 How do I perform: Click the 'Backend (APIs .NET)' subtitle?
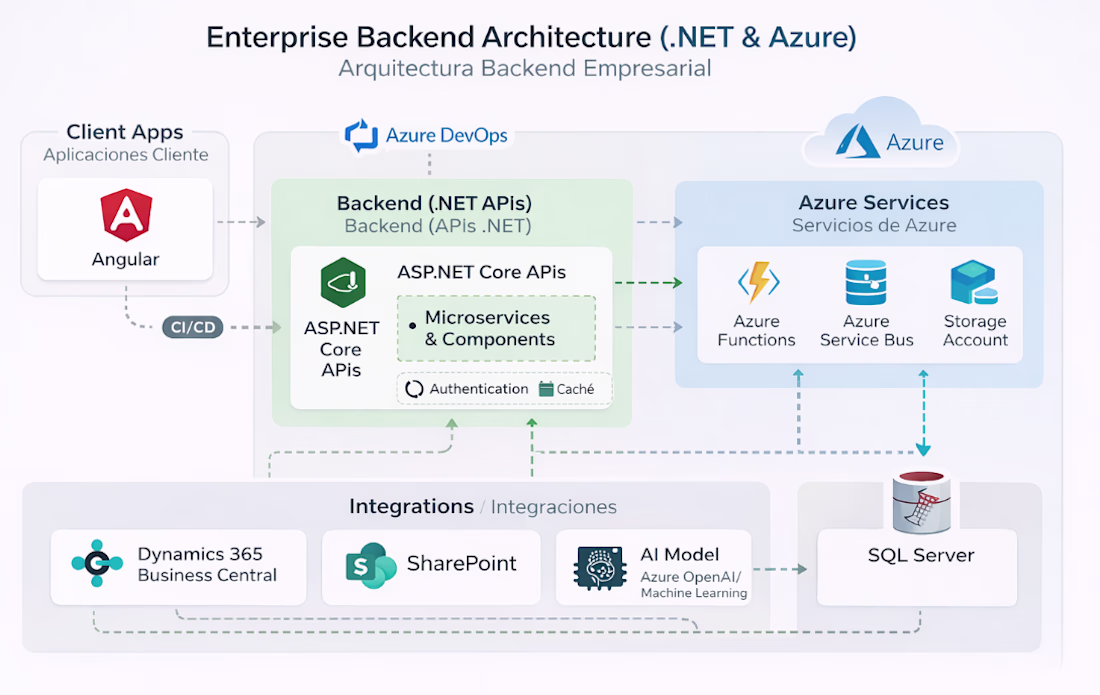point(438,226)
